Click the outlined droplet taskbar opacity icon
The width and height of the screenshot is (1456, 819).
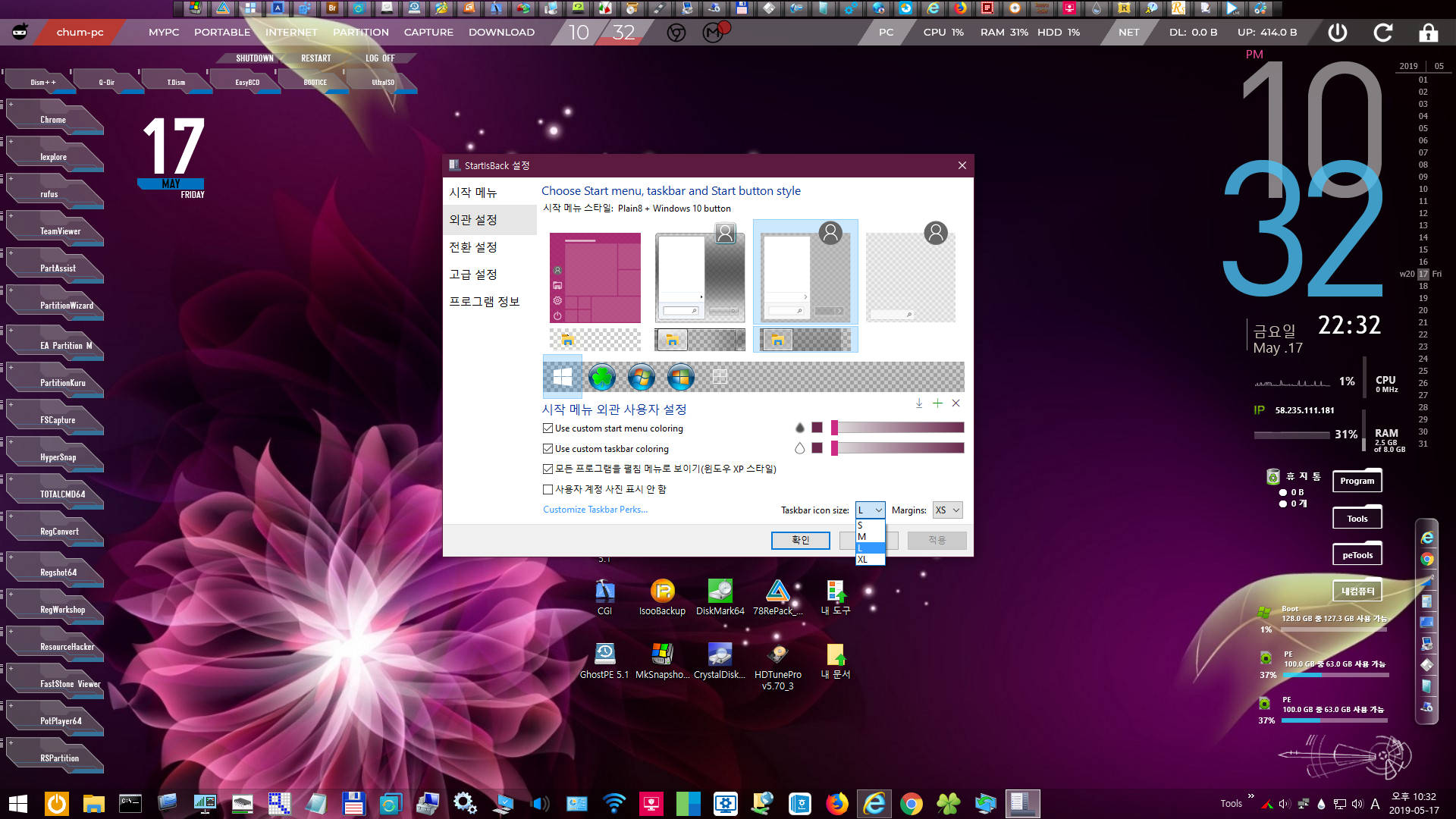[x=799, y=448]
